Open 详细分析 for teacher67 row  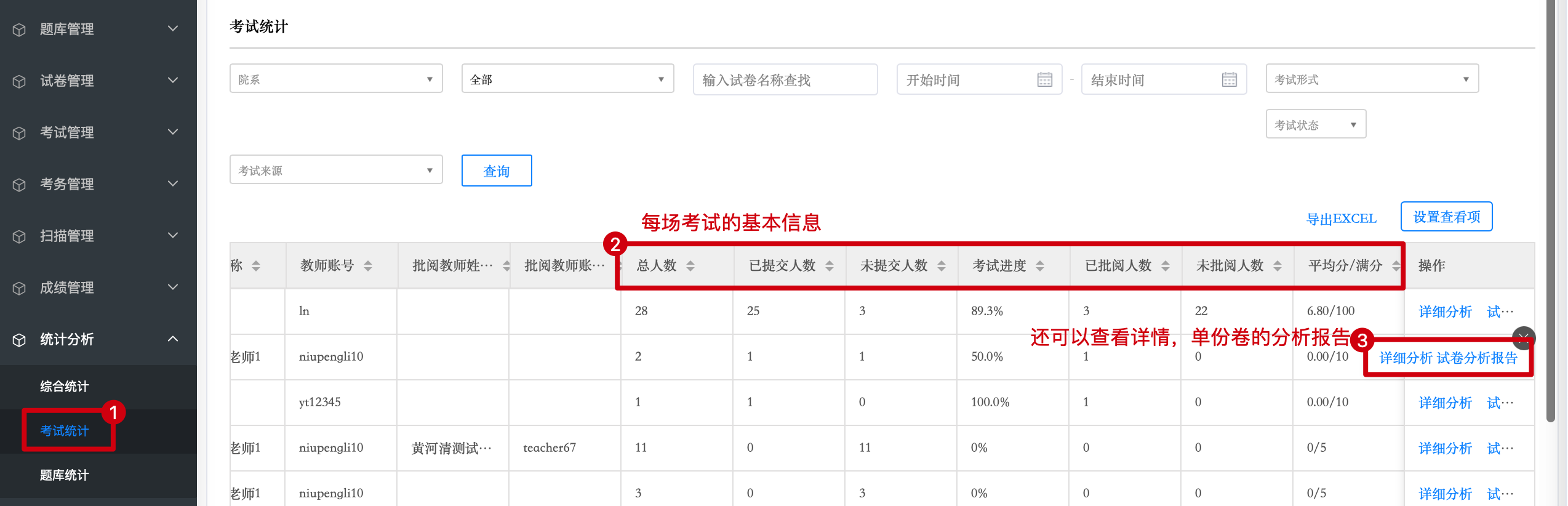1445,448
